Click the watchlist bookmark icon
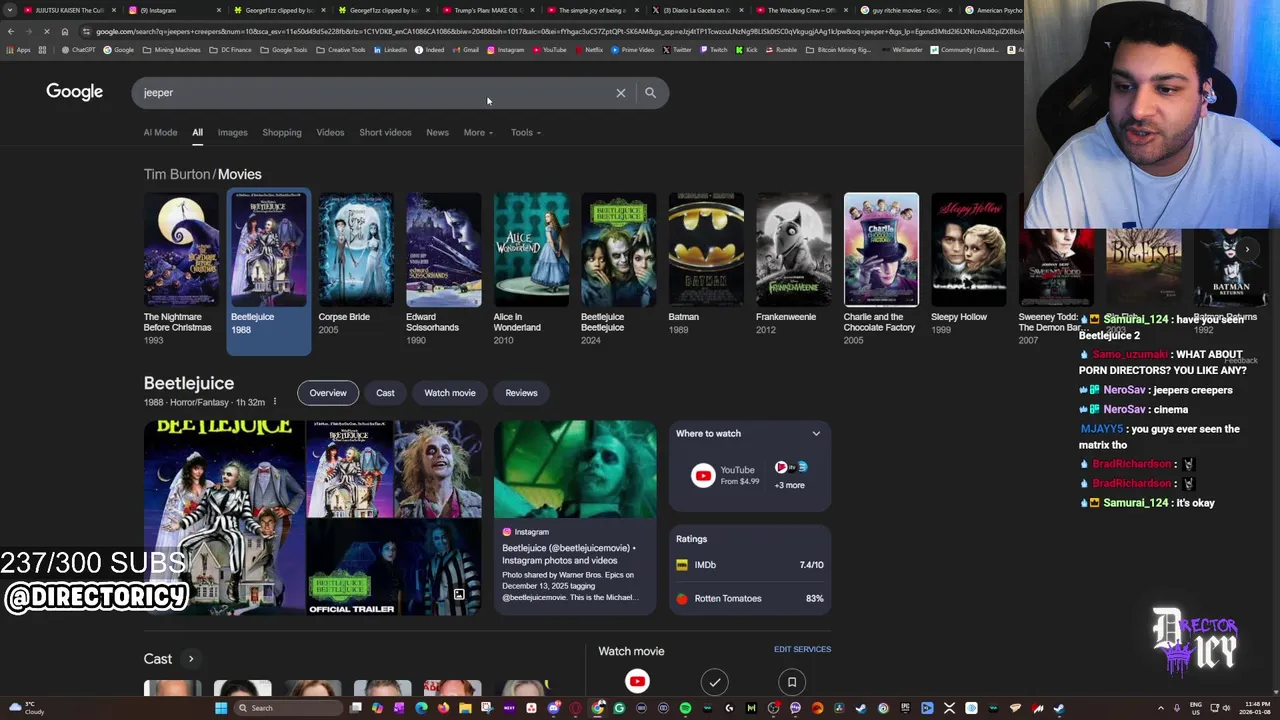 click(792, 682)
